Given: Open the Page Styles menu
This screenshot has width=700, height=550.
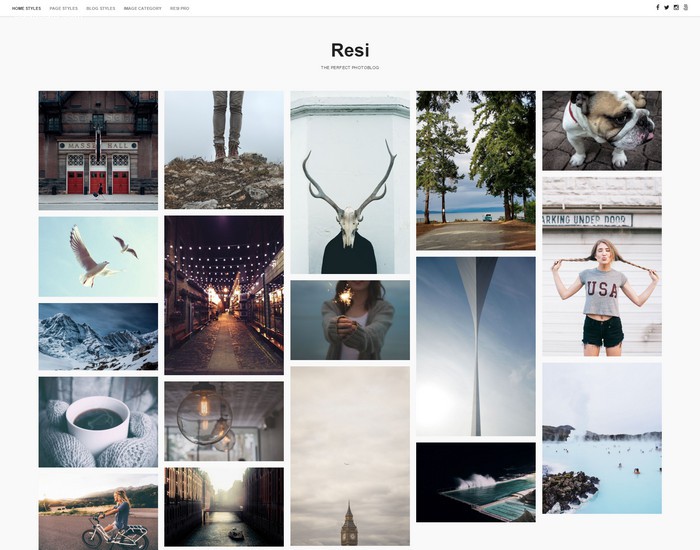Looking at the screenshot, I should point(63,8).
